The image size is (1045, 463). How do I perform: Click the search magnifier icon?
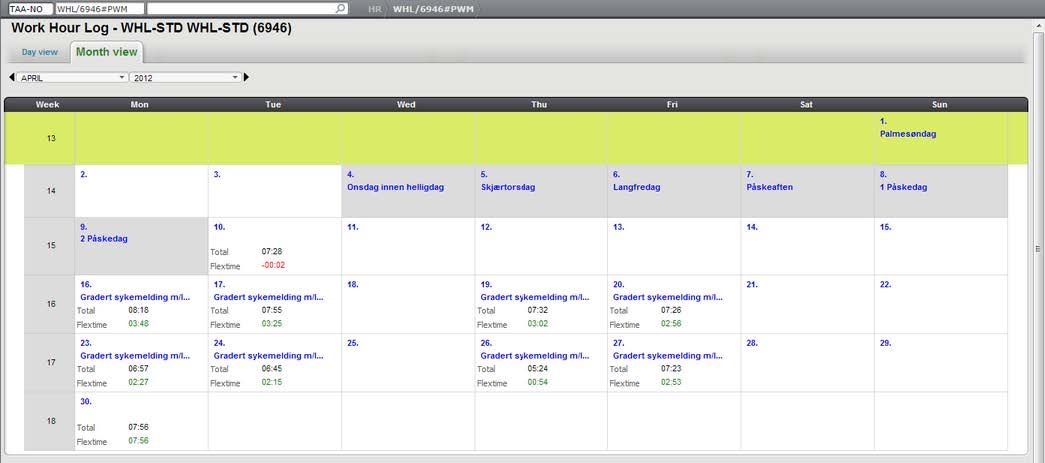(341, 8)
